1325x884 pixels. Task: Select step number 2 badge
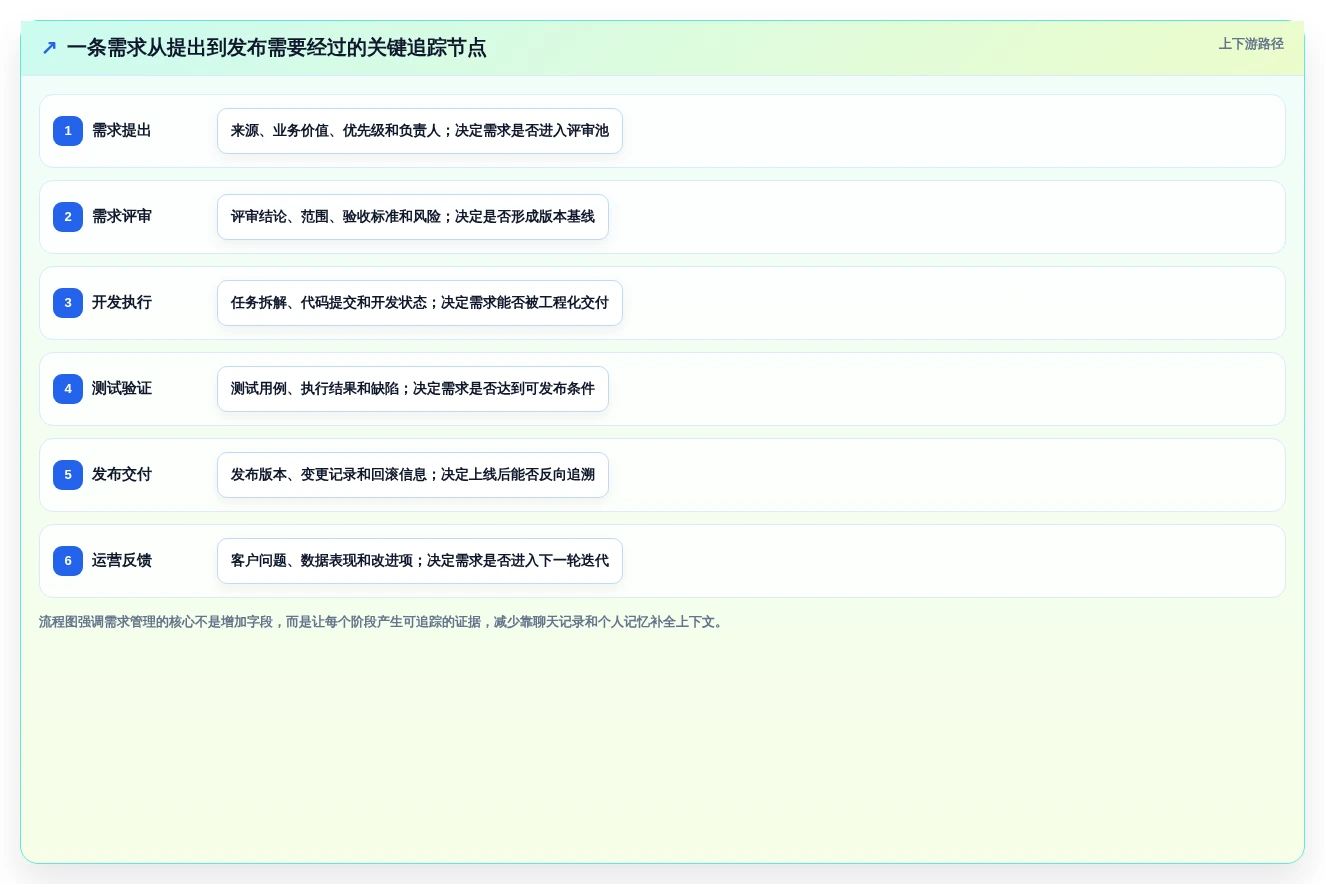(x=68, y=217)
